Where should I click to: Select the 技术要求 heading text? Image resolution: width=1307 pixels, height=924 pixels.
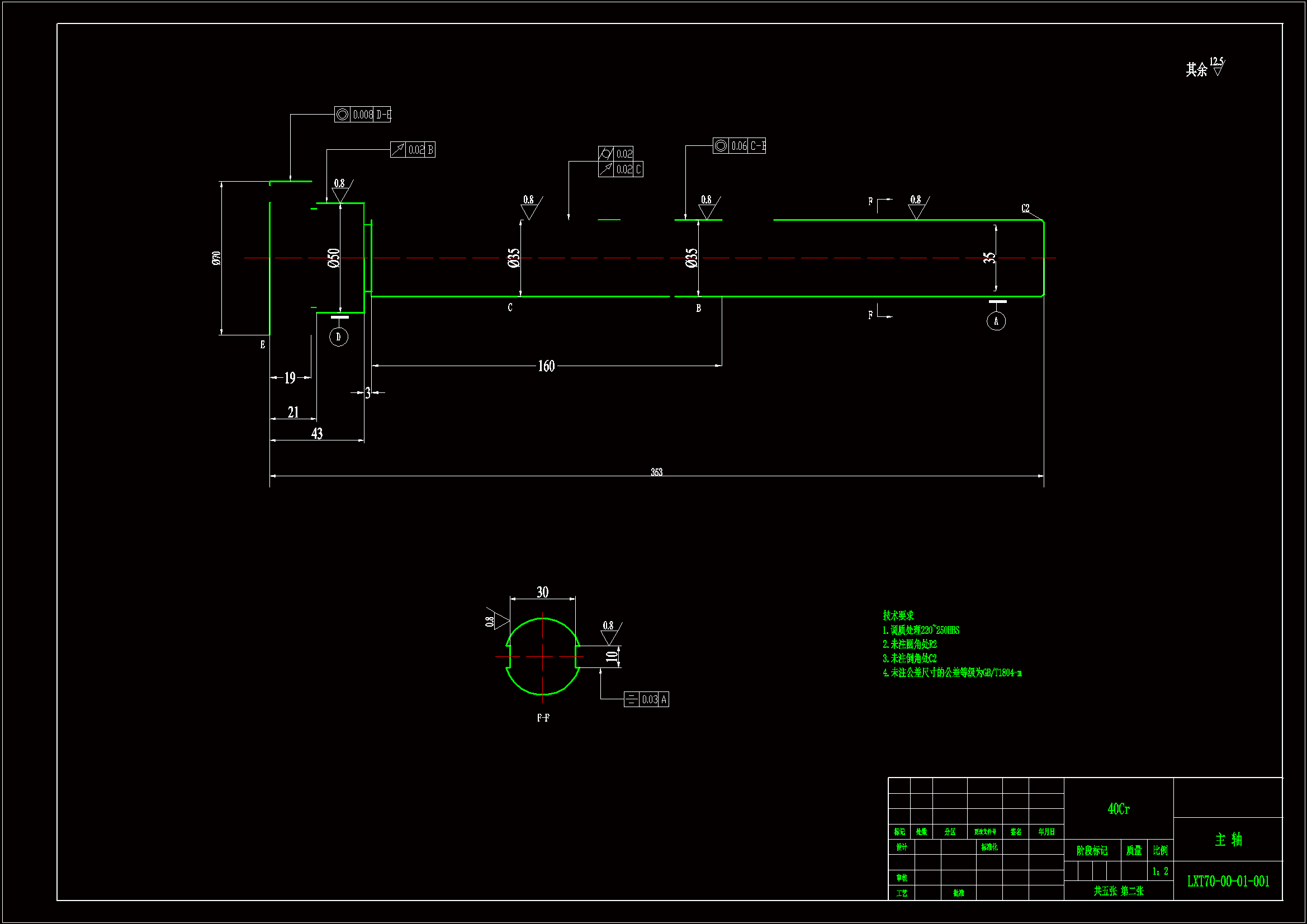[x=898, y=615]
